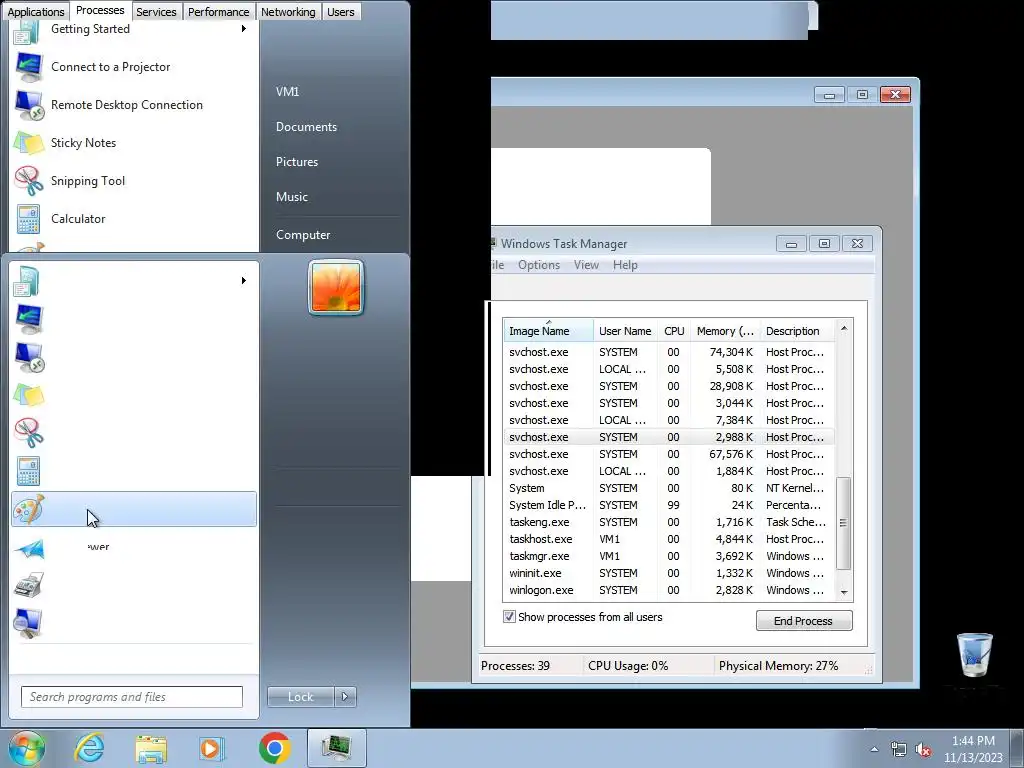Image resolution: width=1024 pixels, height=768 pixels.
Task: Select the winlogon.exe process row
Action: click(x=669, y=590)
